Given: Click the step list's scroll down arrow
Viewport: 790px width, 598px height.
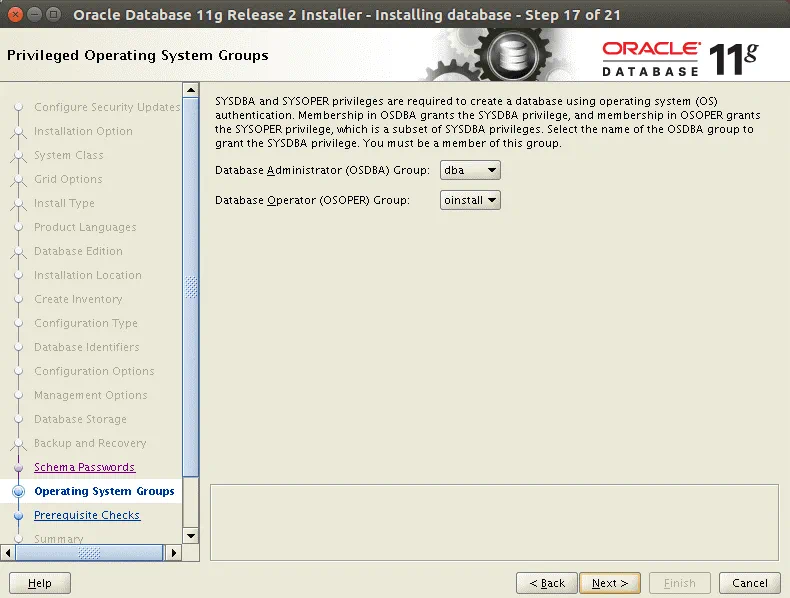Looking at the screenshot, I should [x=190, y=536].
